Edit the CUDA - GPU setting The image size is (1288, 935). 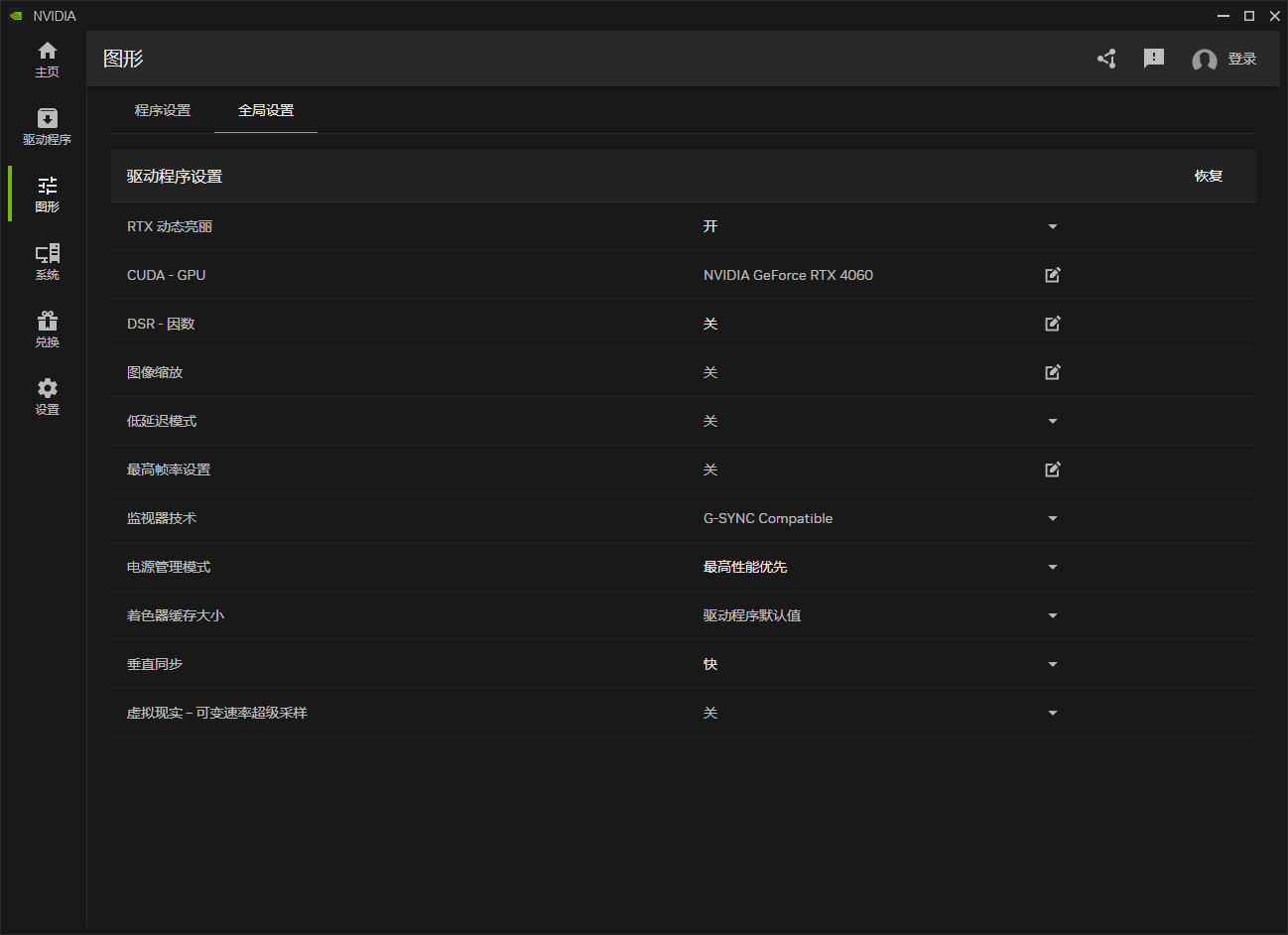pyautogui.click(x=1053, y=275)
